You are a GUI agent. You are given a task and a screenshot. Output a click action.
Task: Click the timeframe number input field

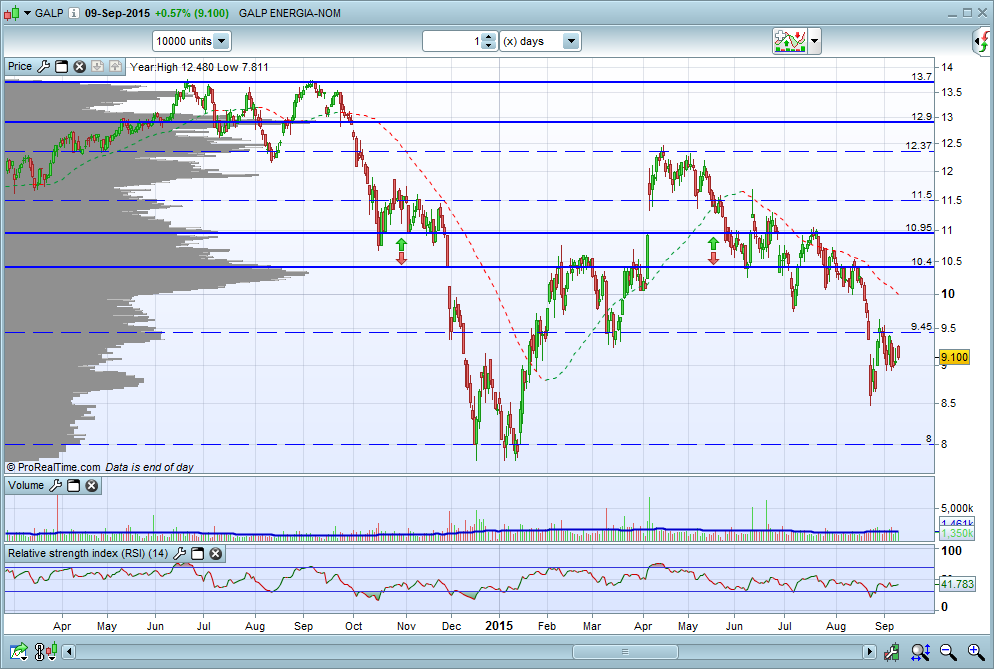452,41
